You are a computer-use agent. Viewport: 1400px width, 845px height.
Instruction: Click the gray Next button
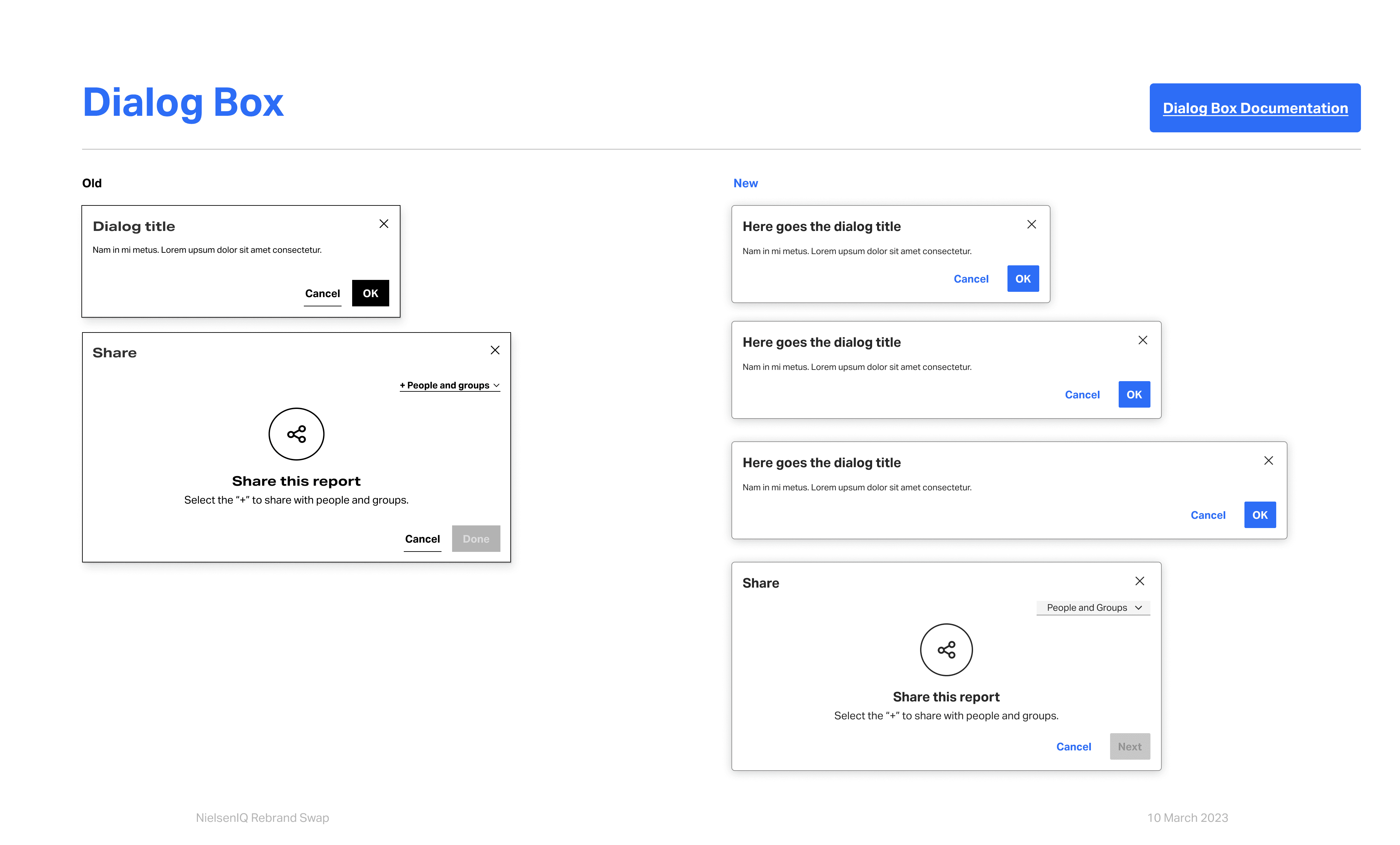pos(1129,747)
